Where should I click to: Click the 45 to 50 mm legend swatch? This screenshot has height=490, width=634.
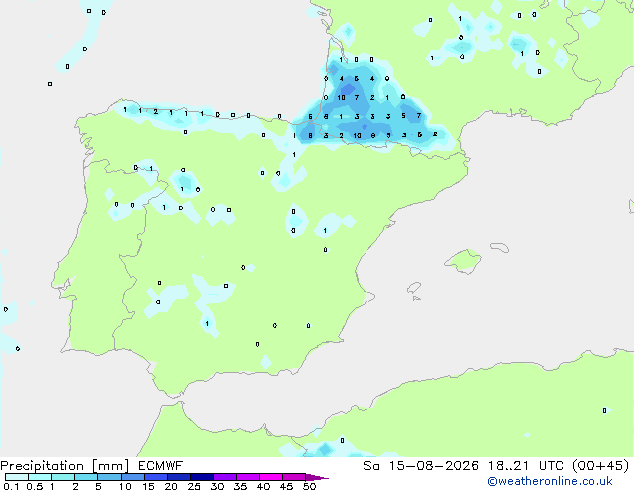click(294, 477)
